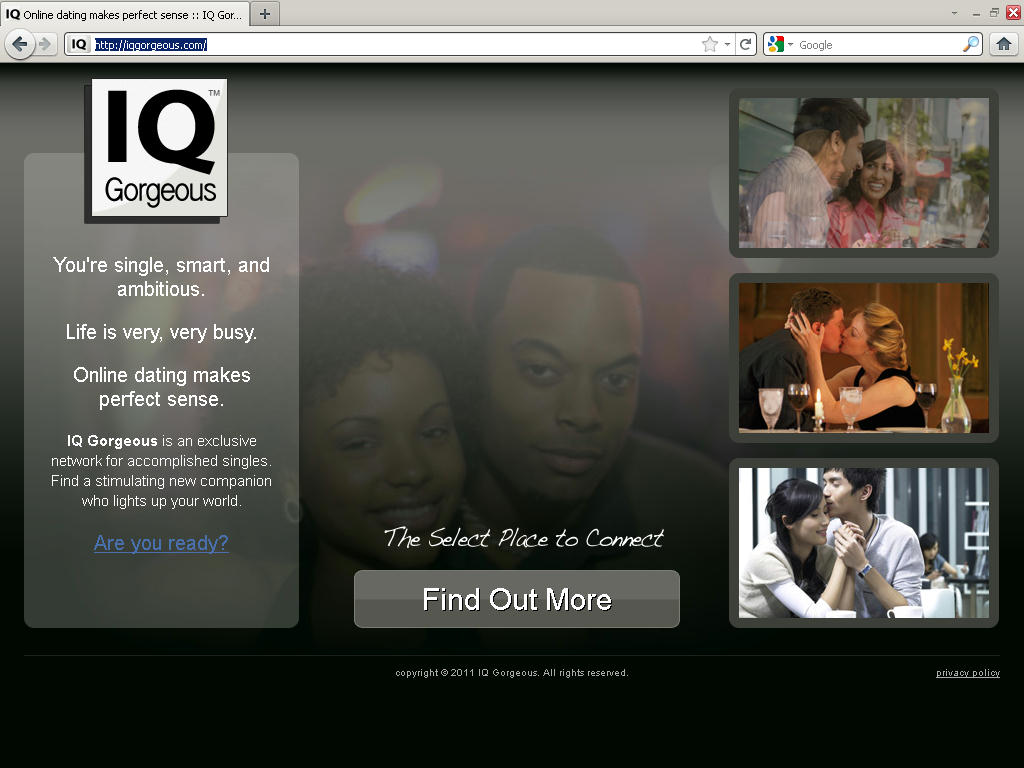Reload the page using the refresh icon
Screen dimensions: 1024x768
(745, 44)
